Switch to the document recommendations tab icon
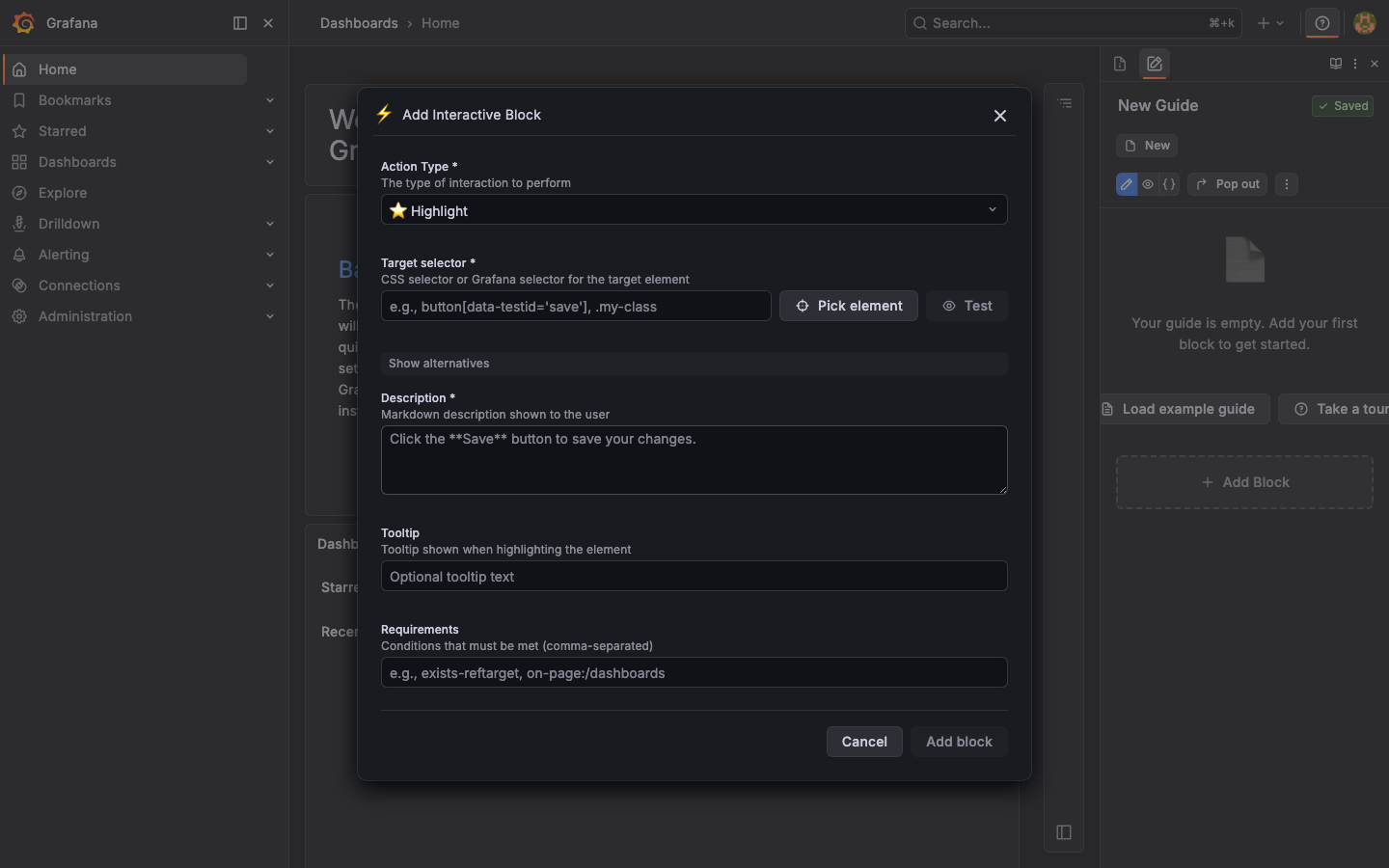The width and height of the screenshot is (1389, 868). 1120,64
